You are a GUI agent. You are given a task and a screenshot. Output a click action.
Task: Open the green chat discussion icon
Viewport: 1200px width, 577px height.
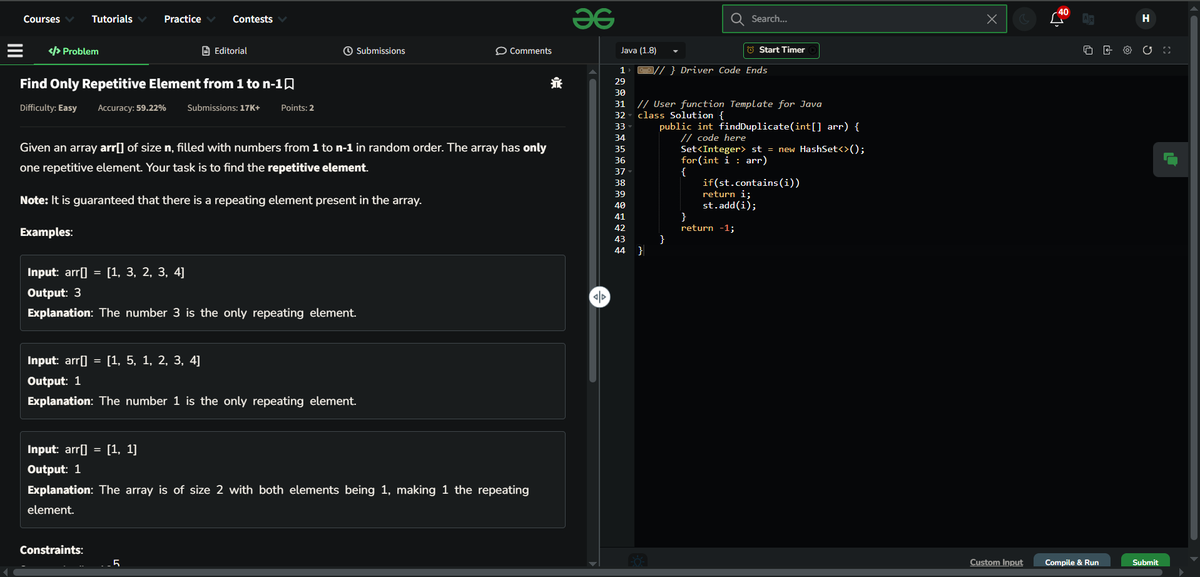1171,158
